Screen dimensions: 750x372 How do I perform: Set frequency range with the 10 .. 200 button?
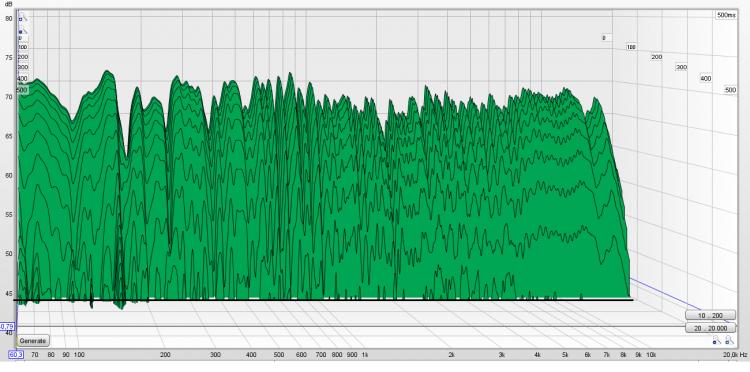point(710,316)
